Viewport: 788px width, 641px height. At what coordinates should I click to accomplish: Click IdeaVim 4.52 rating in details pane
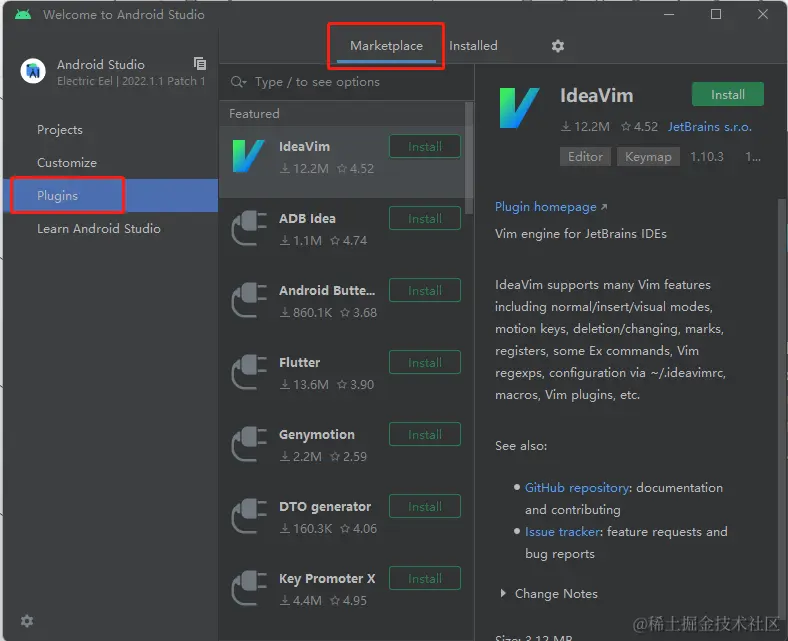(639, 127)
